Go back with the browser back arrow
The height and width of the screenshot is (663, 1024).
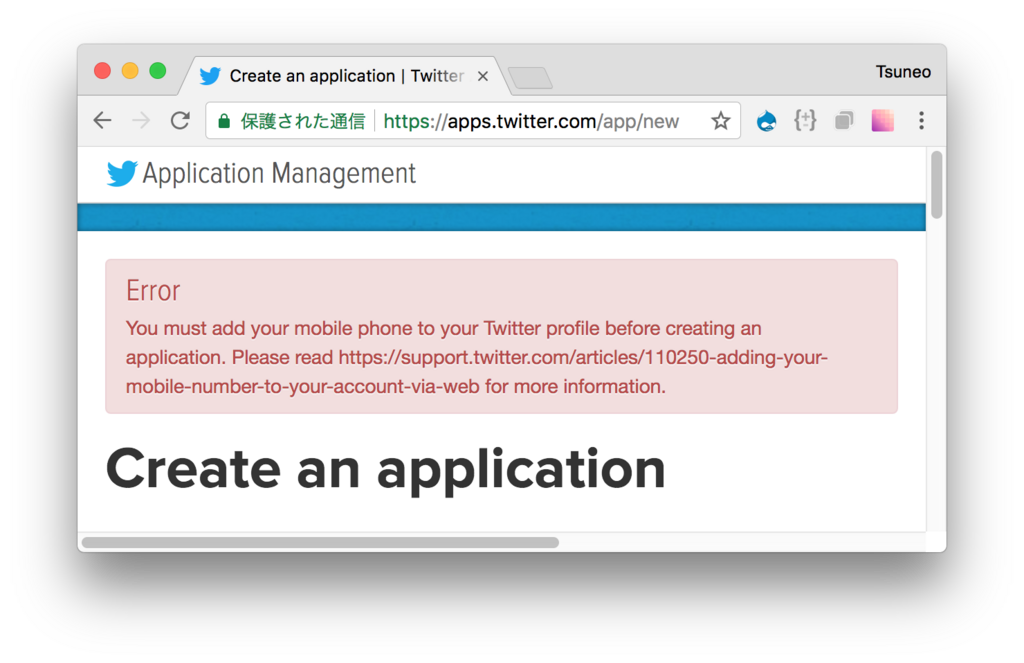coord(103,120)
